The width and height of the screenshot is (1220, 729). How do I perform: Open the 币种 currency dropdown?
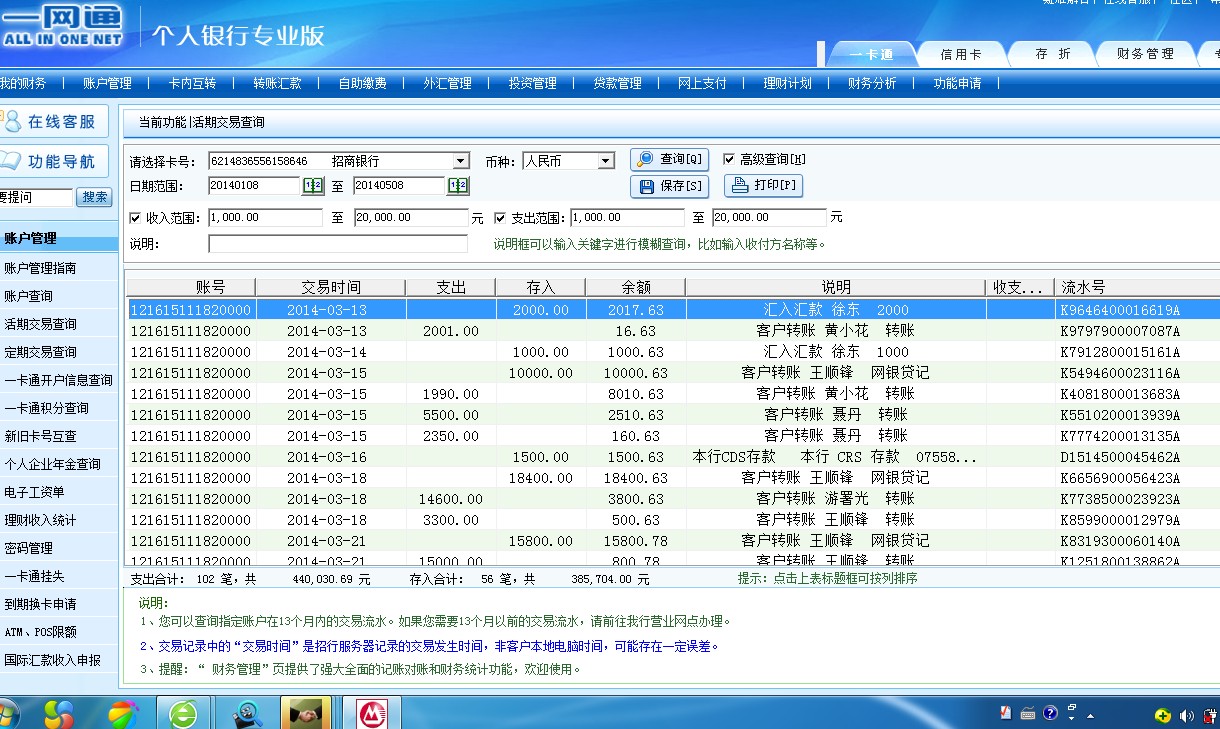tap(605, 161)
